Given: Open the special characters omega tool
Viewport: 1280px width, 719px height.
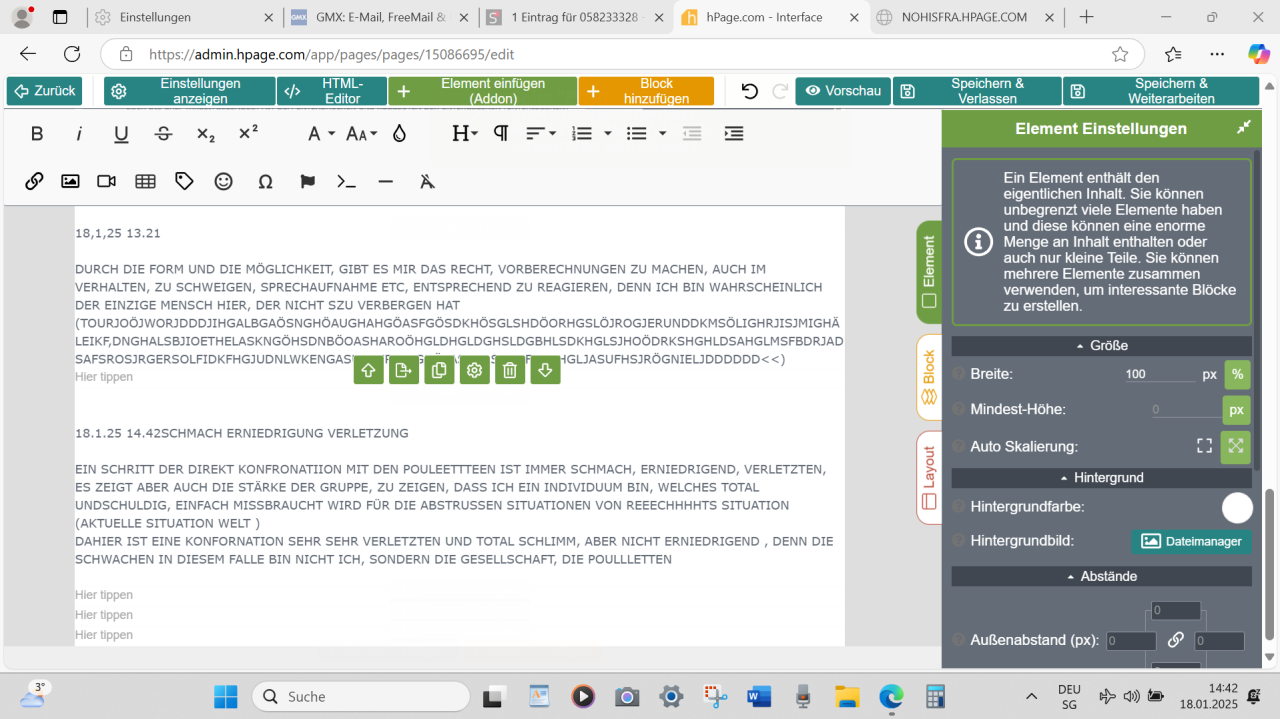Looking at the screenshot, I should (265, 181).
